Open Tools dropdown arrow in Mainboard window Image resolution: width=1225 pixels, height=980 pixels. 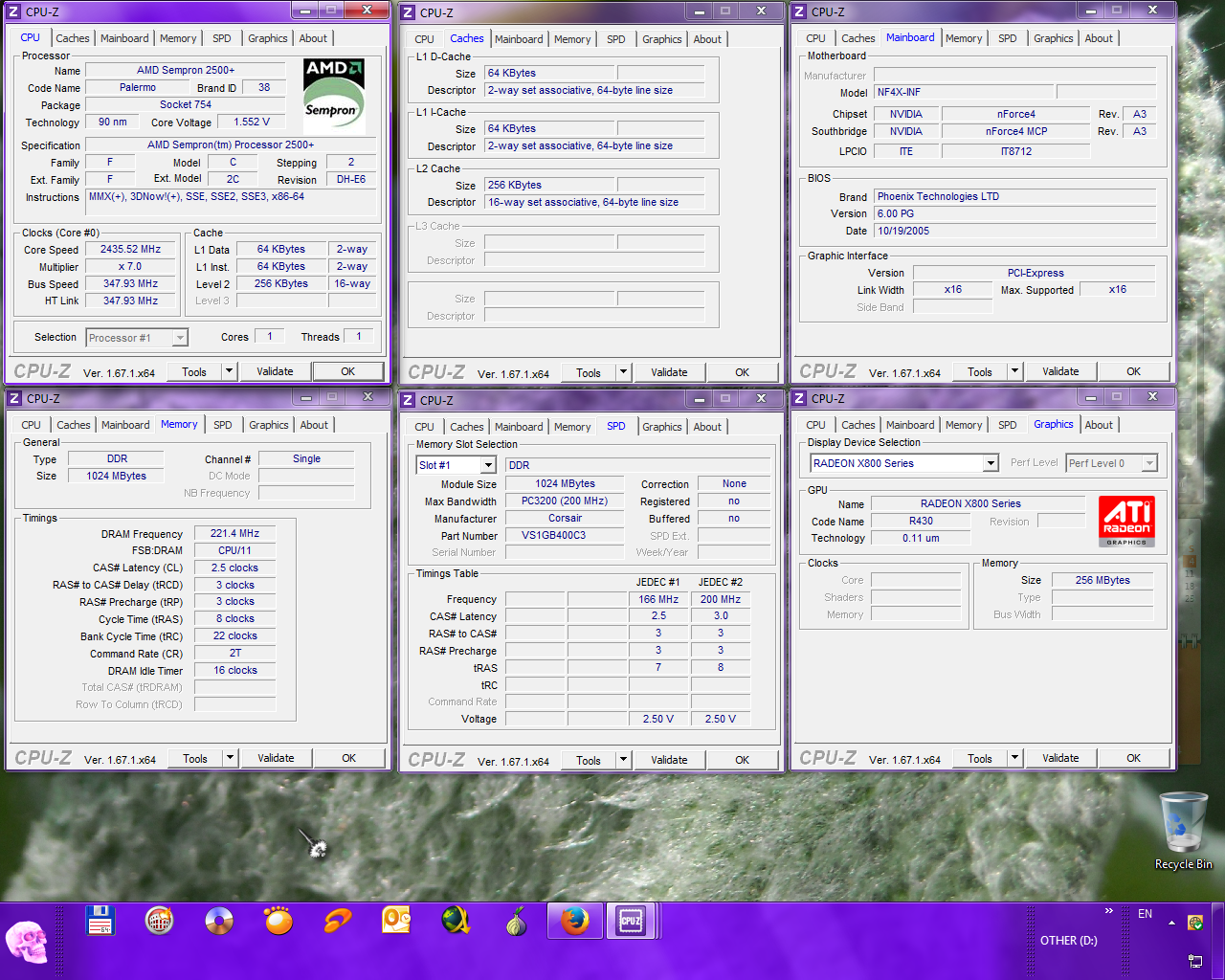coord(1014,371)
